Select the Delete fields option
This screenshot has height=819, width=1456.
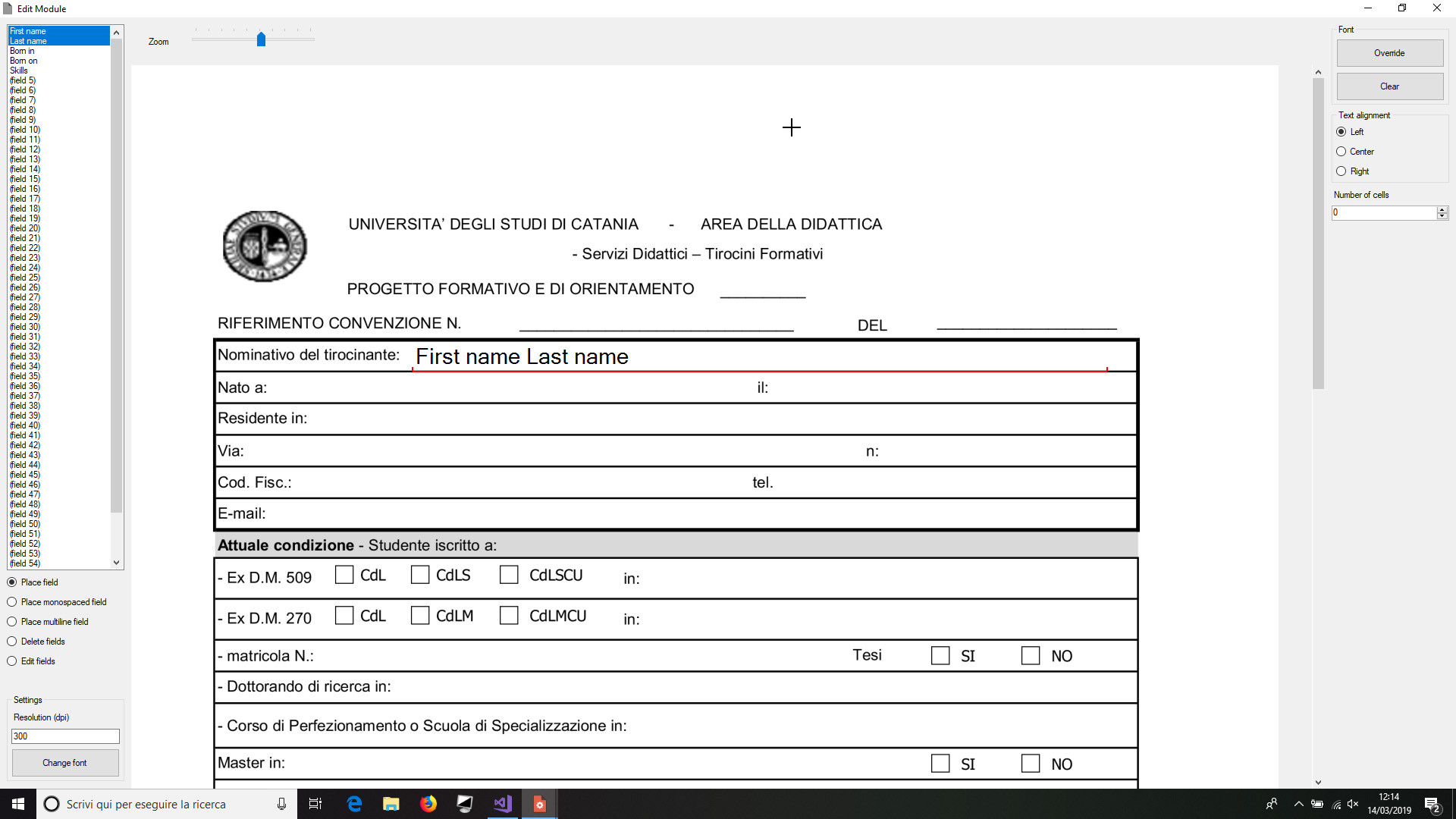tap(36, 642)
